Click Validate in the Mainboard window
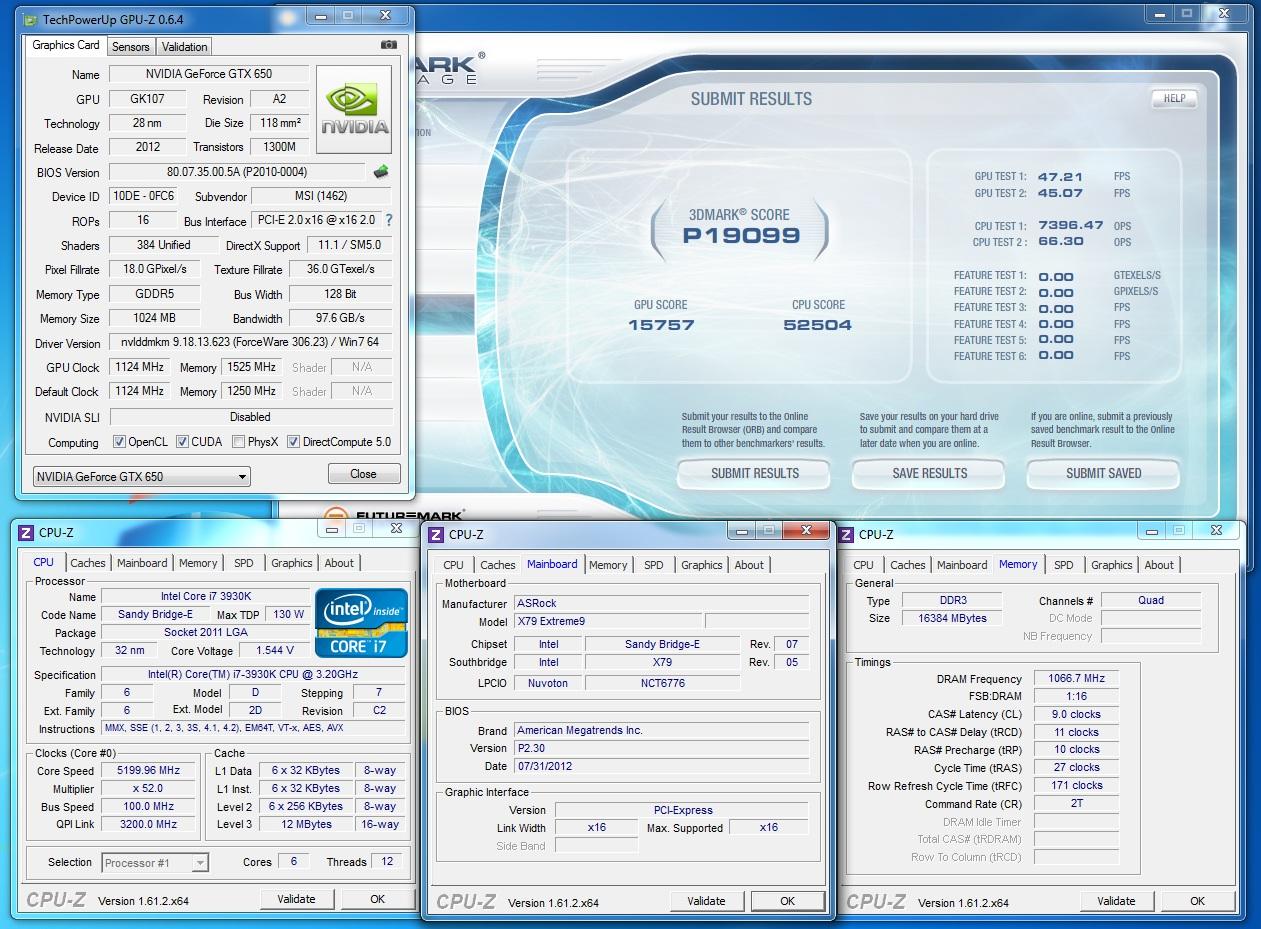Viewport: 1261px width, 929px height. pos(706,901)
